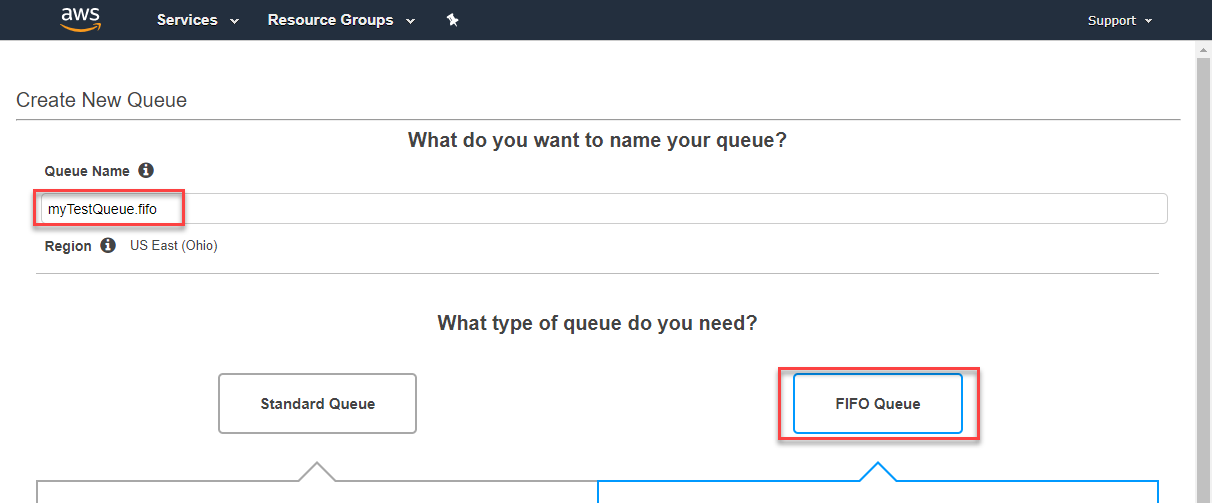Expand the arrow next to Support

click(1148, 21)
